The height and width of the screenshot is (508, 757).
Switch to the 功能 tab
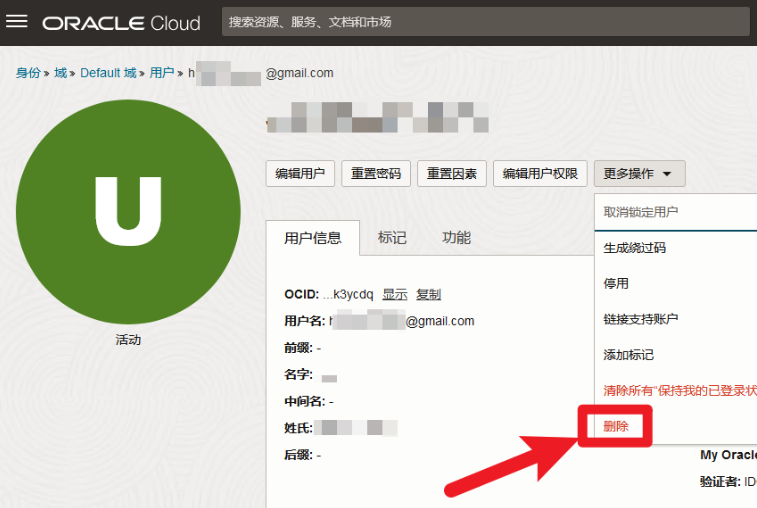[456, 238]
